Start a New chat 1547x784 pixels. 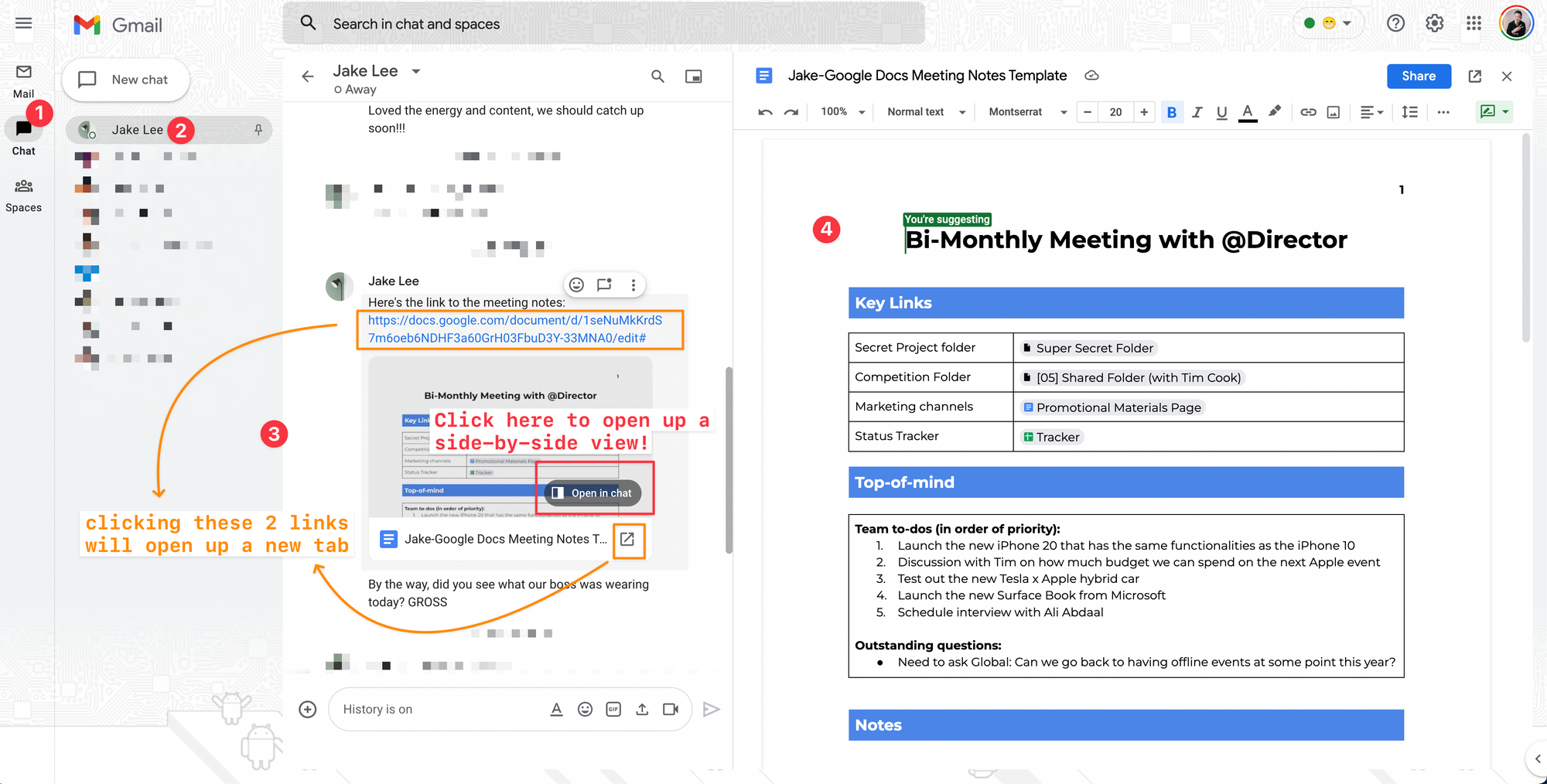(126, 80)
